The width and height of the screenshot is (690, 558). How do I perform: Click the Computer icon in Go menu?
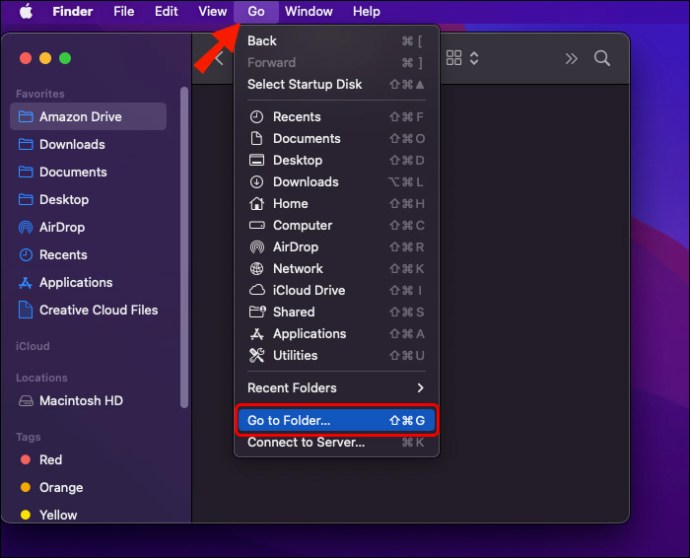[257, 225]
